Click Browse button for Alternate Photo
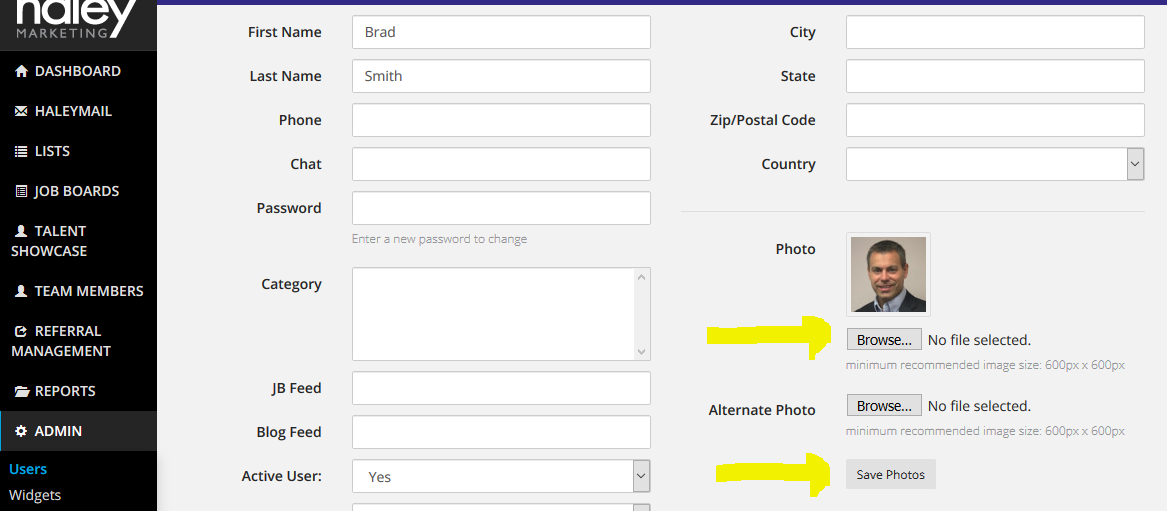The width and height of the screenshot is (1167, 511). click(884, 406)
